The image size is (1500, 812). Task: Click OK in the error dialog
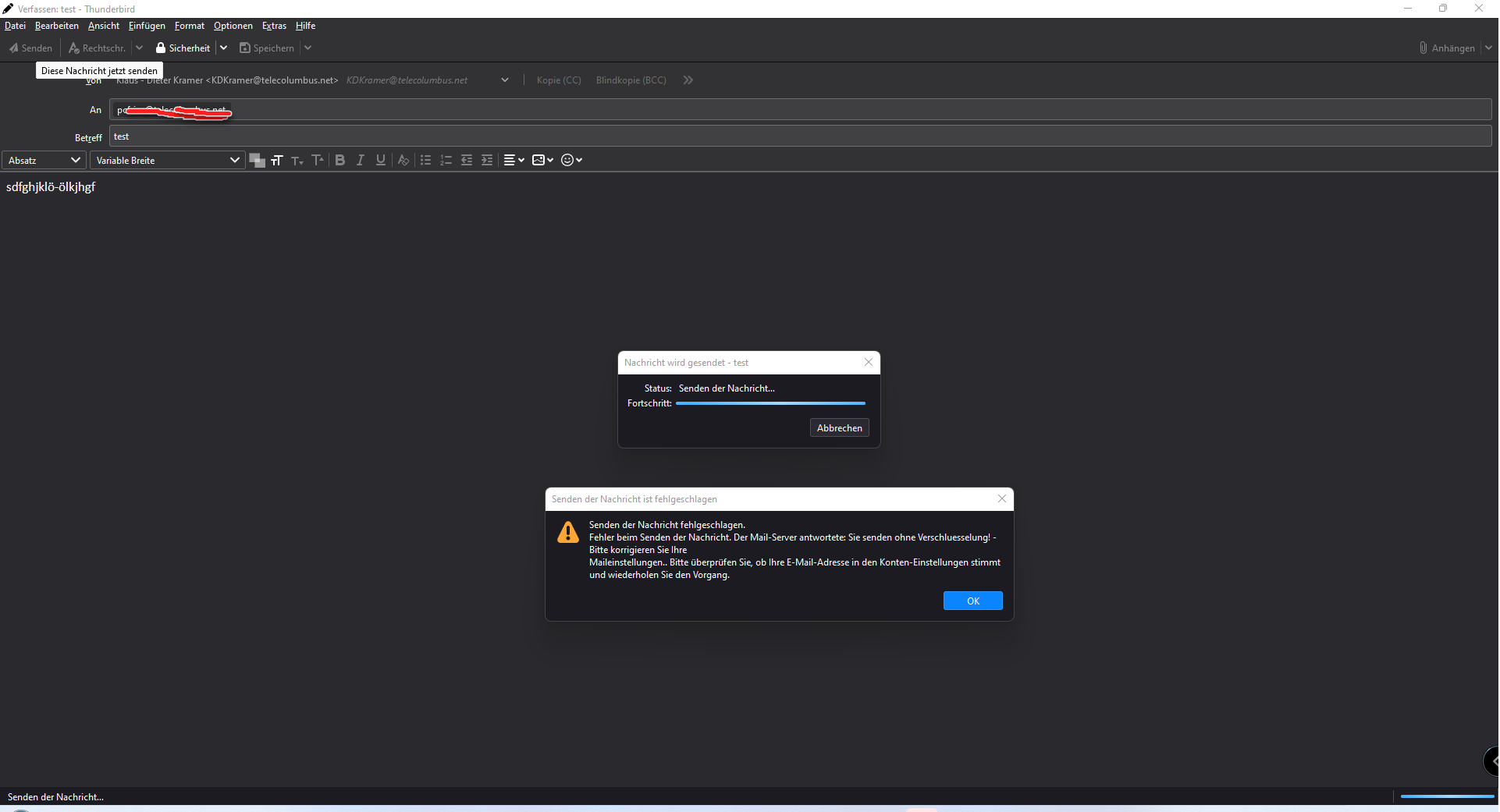tap(972, 601)
